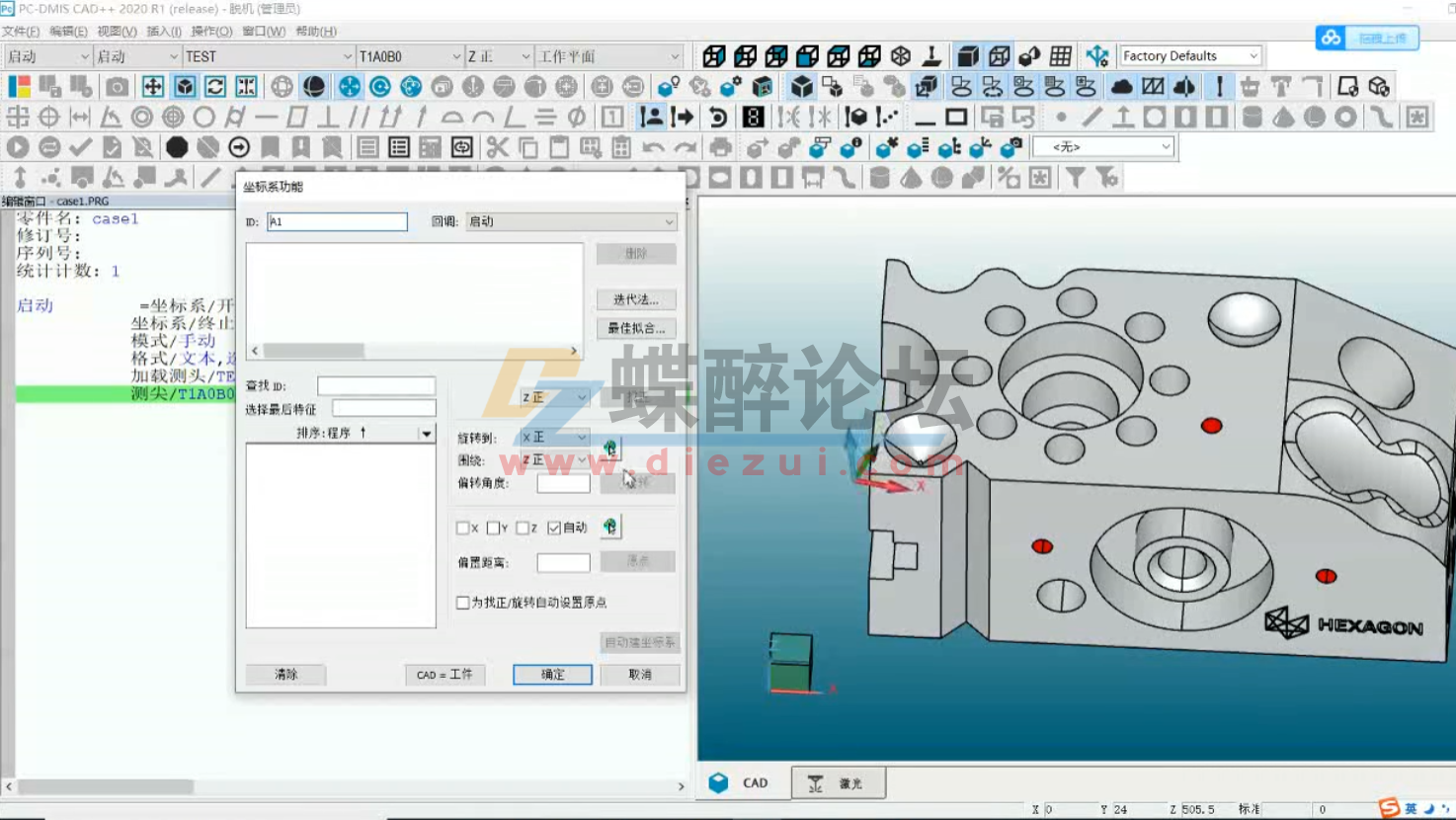The image size is (1456, 820).
Task: Click the CSY axes icon beside Factory Defaults
Action: click(1096, 55)
